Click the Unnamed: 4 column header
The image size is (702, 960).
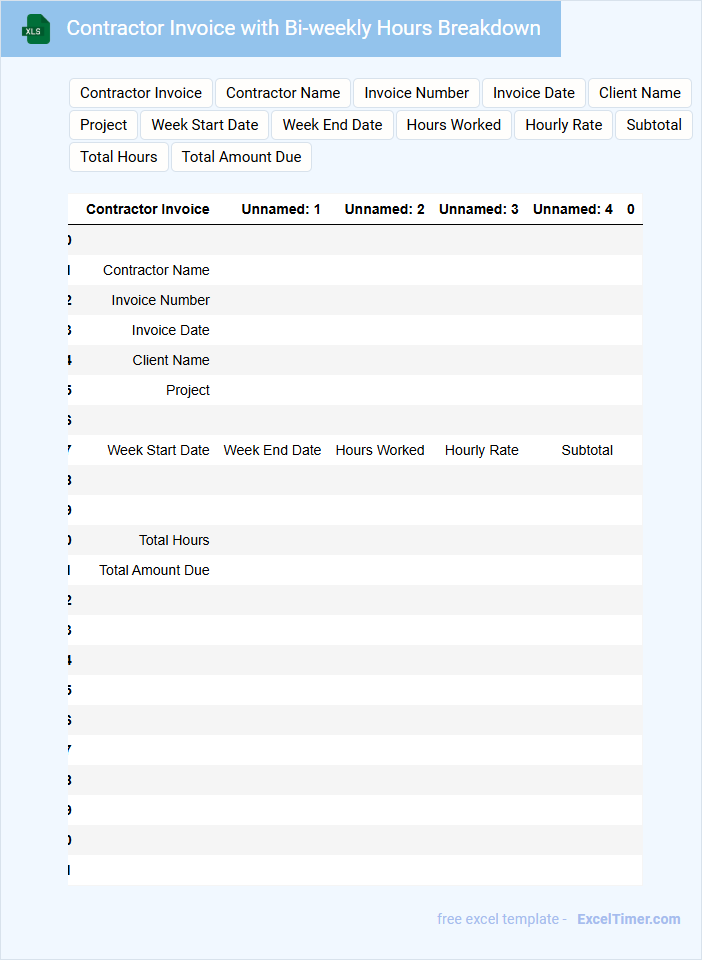573,209
